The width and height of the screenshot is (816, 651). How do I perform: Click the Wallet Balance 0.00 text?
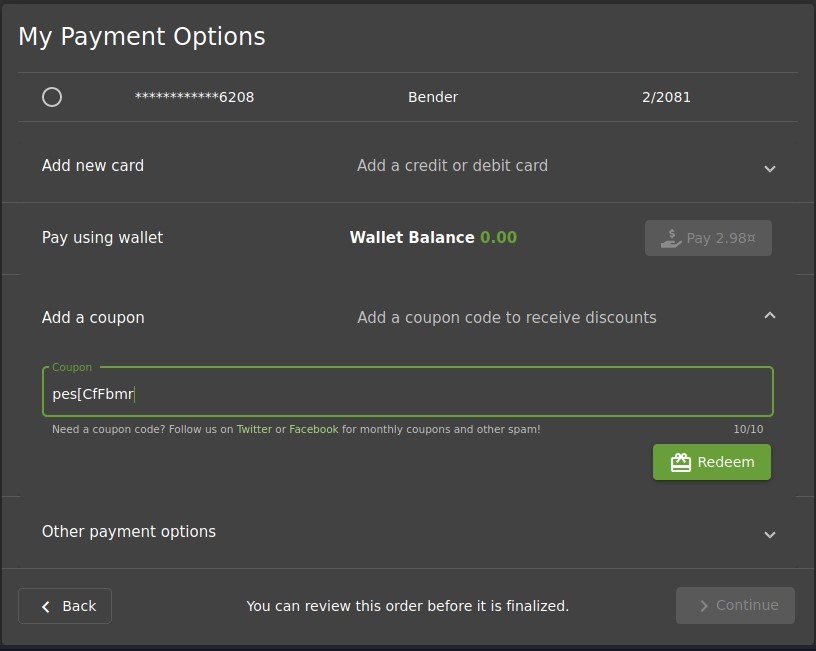(x=432, y=238)
